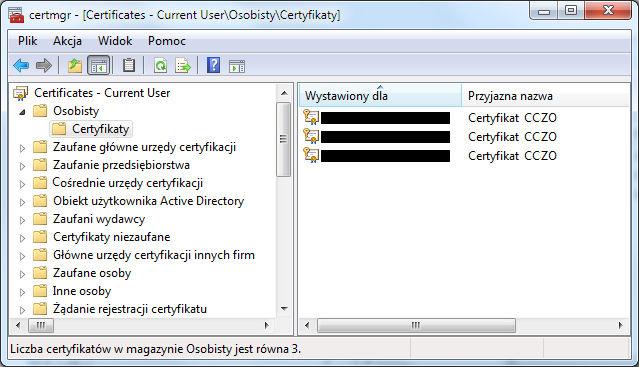
Task: Click tree pane scroll up arrow
Action: pos(284,93)
